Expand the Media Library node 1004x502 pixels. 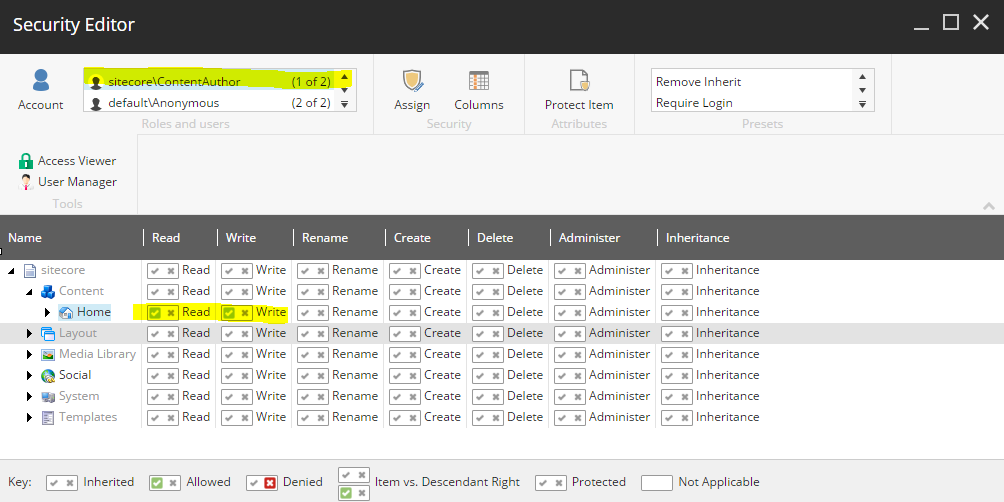29,354
